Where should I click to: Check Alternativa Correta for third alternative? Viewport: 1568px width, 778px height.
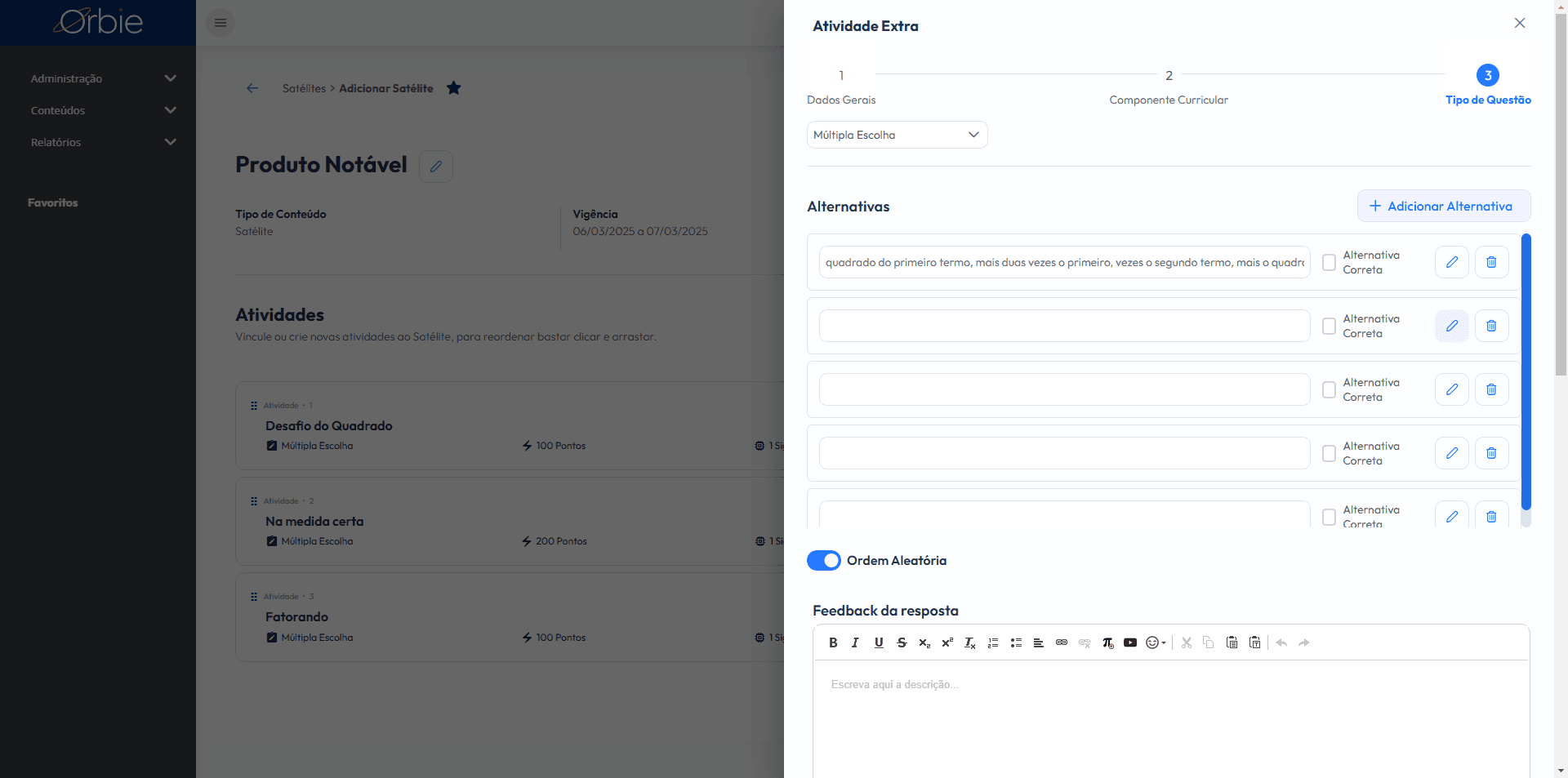pyautogui.click(x=1329, y=389)
